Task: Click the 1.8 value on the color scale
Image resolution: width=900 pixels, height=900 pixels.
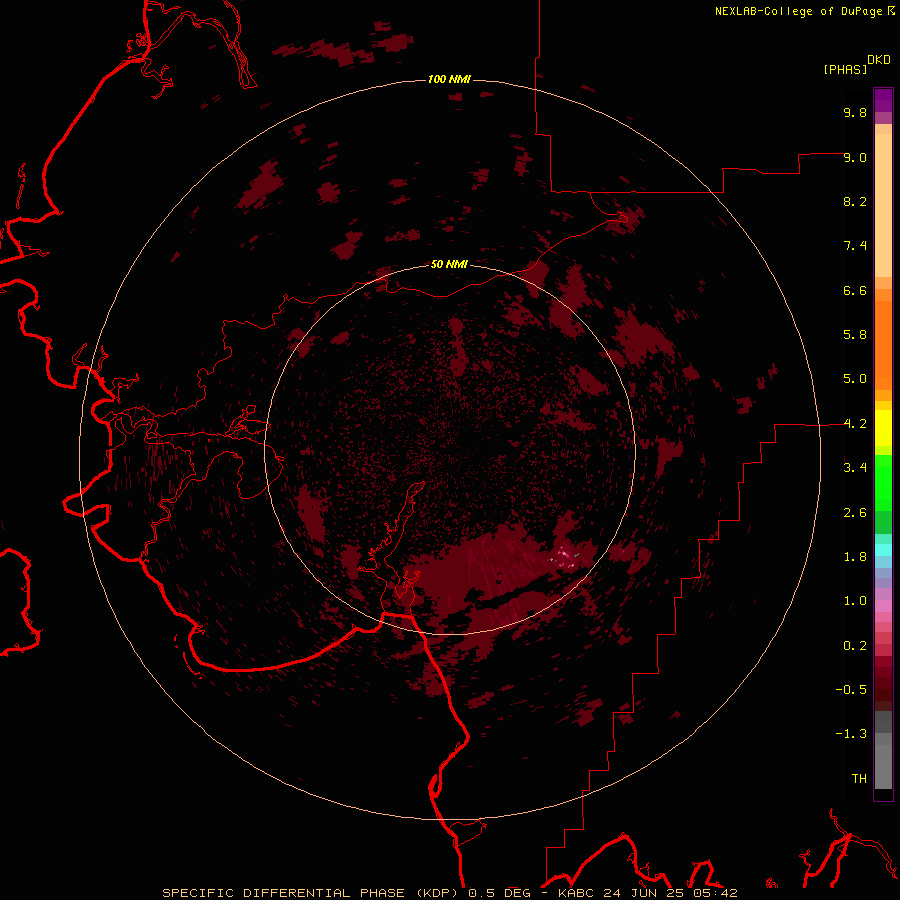Action: 855,557
